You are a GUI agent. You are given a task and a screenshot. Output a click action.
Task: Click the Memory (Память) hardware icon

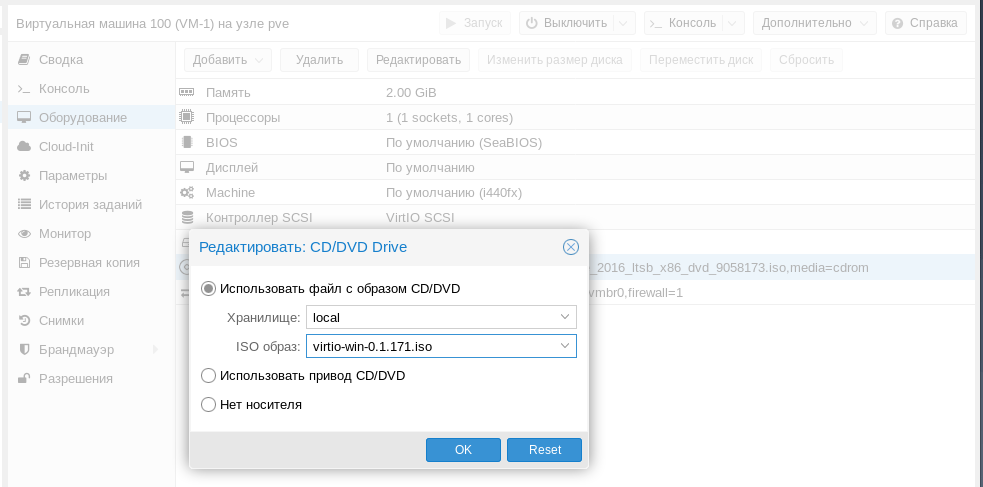coord(187,92)
